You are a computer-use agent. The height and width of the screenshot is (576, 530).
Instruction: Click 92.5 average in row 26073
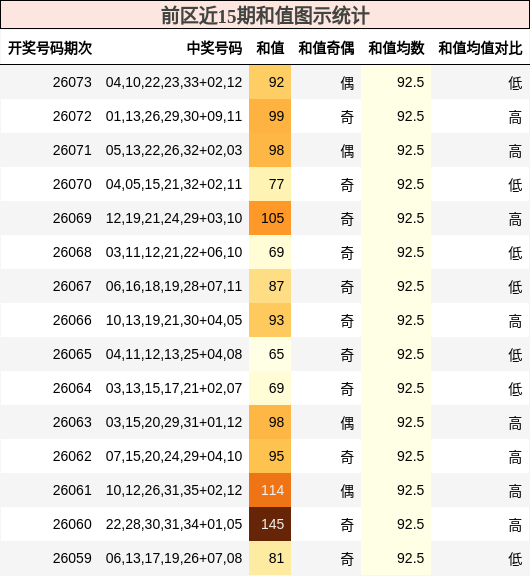point(410,82)
